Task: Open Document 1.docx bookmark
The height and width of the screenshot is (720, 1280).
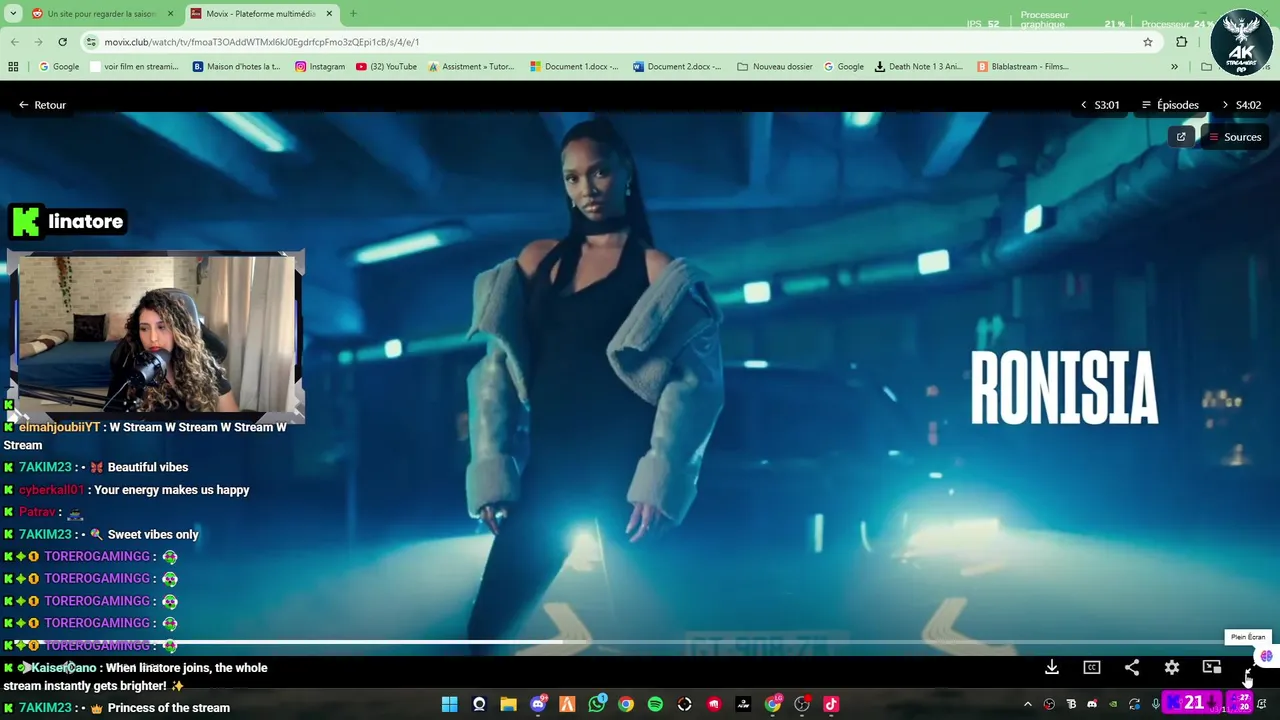Action: click(x=574, y=67)
